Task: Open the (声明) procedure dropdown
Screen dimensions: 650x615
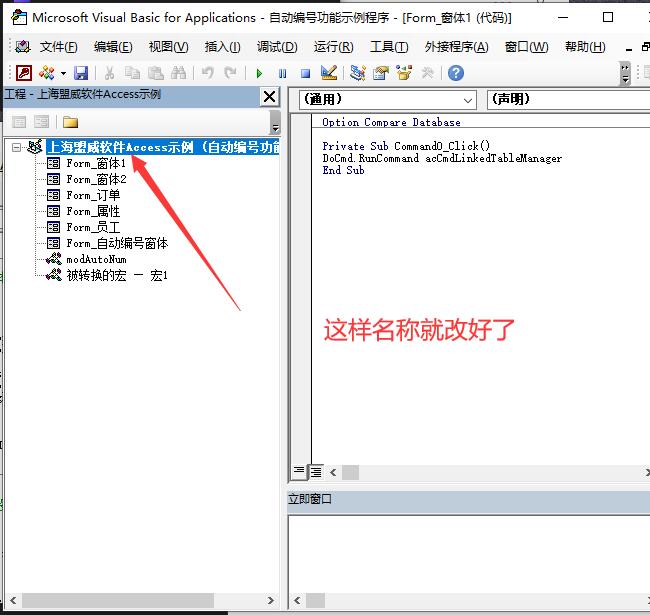Action: point(568,100)
